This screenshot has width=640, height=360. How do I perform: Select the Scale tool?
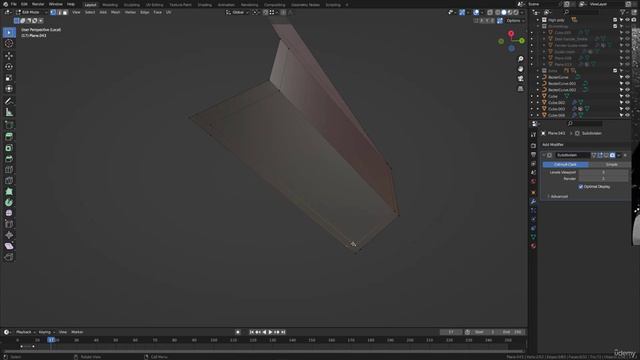[x=9, y=78]
